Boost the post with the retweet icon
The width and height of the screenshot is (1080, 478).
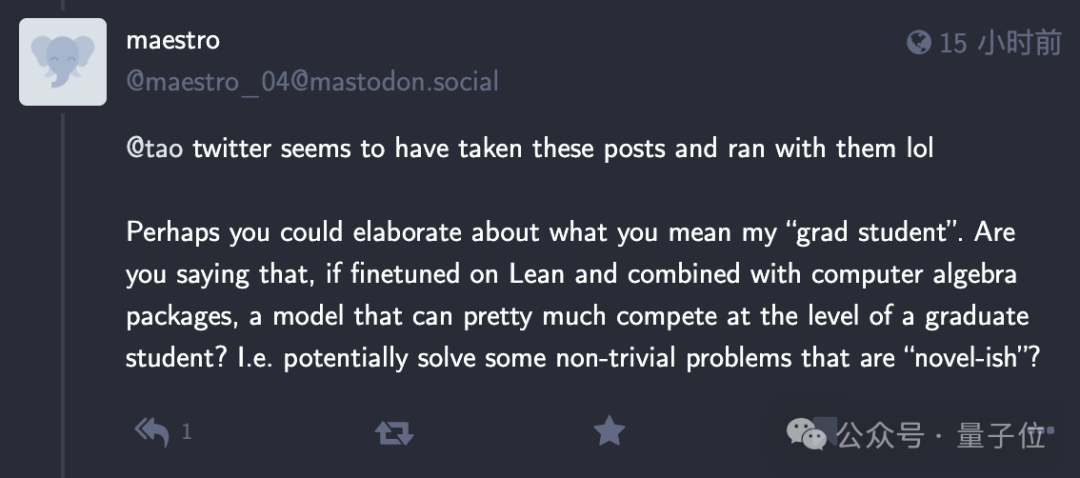[393, 432]
